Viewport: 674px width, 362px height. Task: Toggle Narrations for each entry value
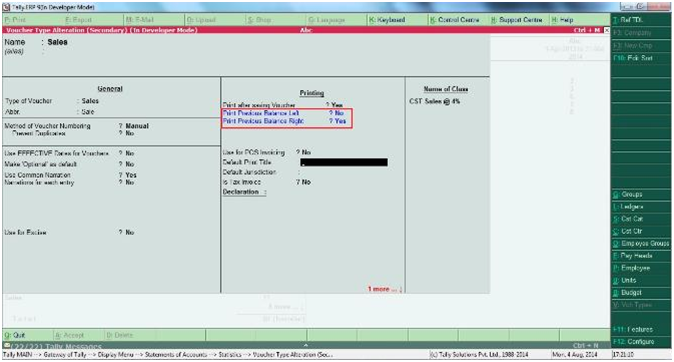point(130,183)
